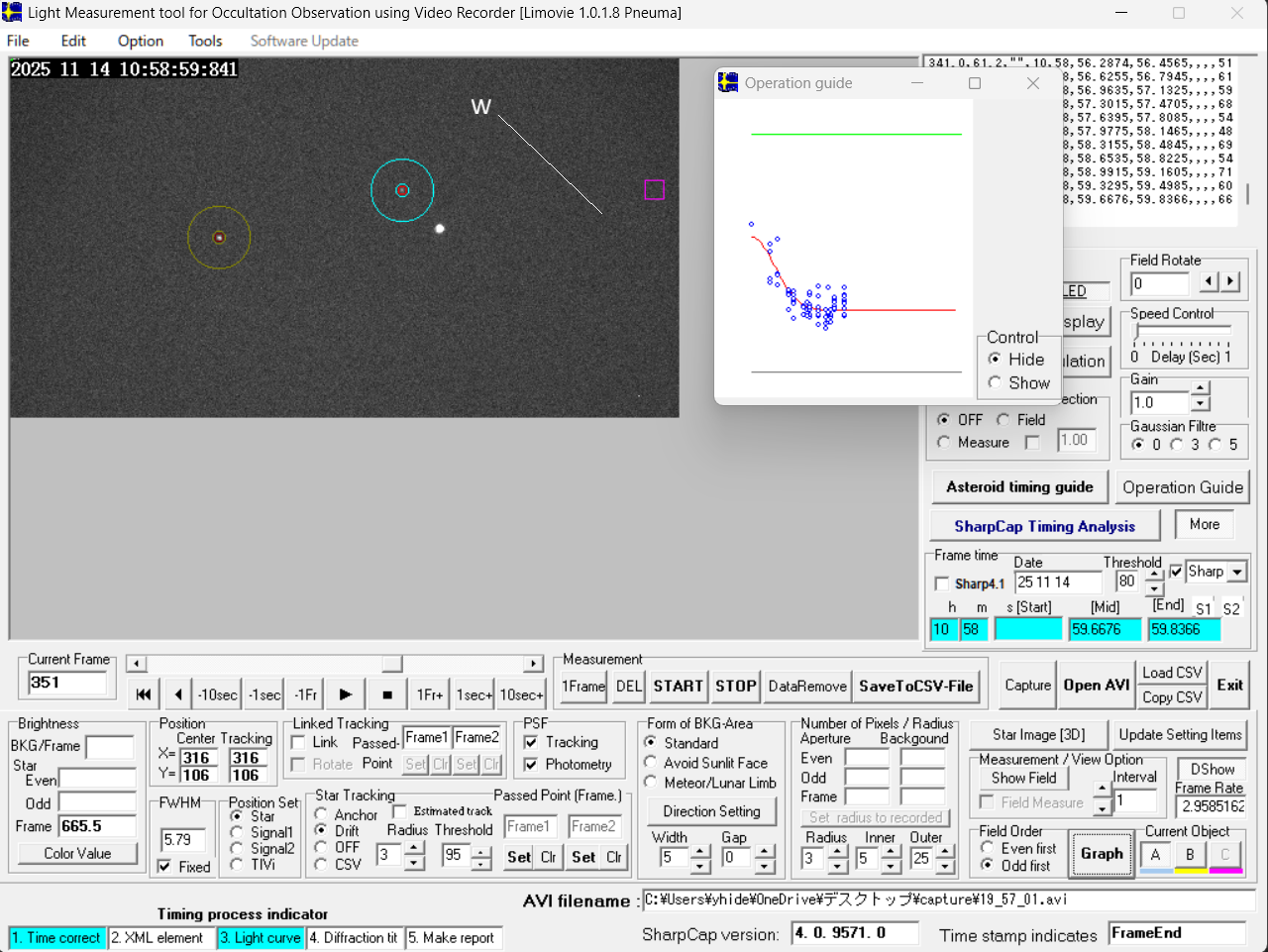The image size is (1268, 952).
Task: Select current object B
Action: [1190, 855]
